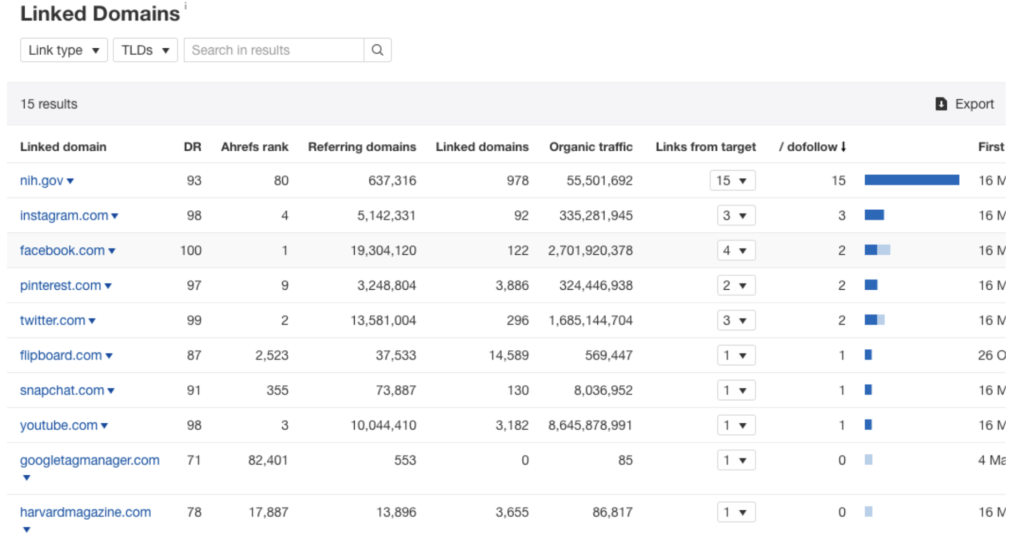Sort table by DR column
The width and height of the screenshot is (1024, 544).
[x=193, y=147]
